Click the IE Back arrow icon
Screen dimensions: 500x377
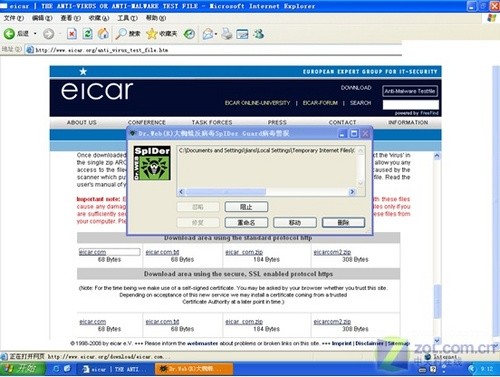(9, 34)
